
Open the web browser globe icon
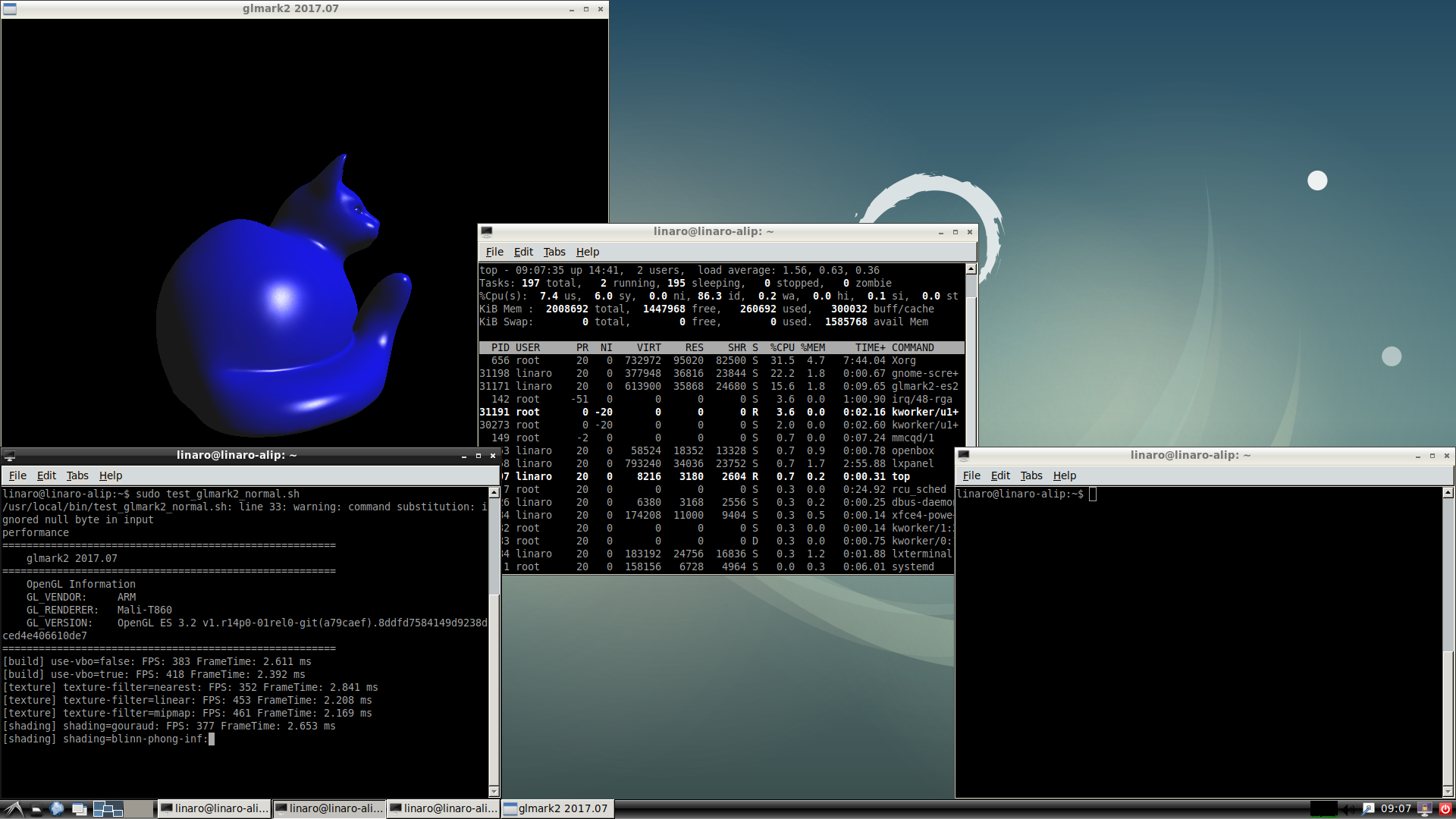[x=57, y=809]
